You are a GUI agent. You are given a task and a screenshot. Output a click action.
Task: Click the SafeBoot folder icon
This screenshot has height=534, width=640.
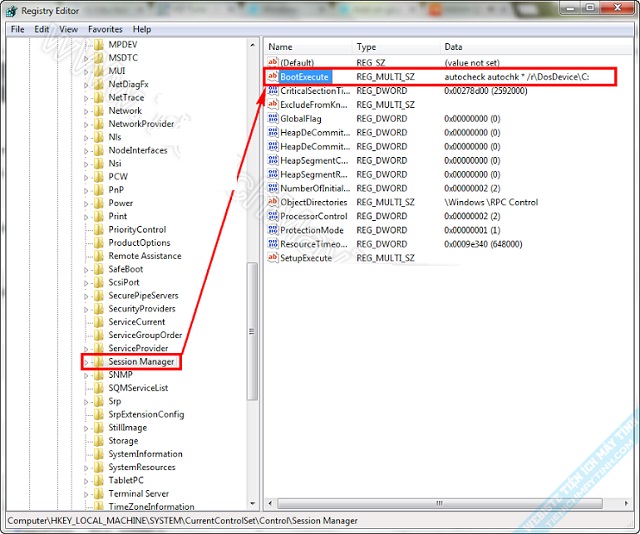pyautogui.click(x=98, y=269)
